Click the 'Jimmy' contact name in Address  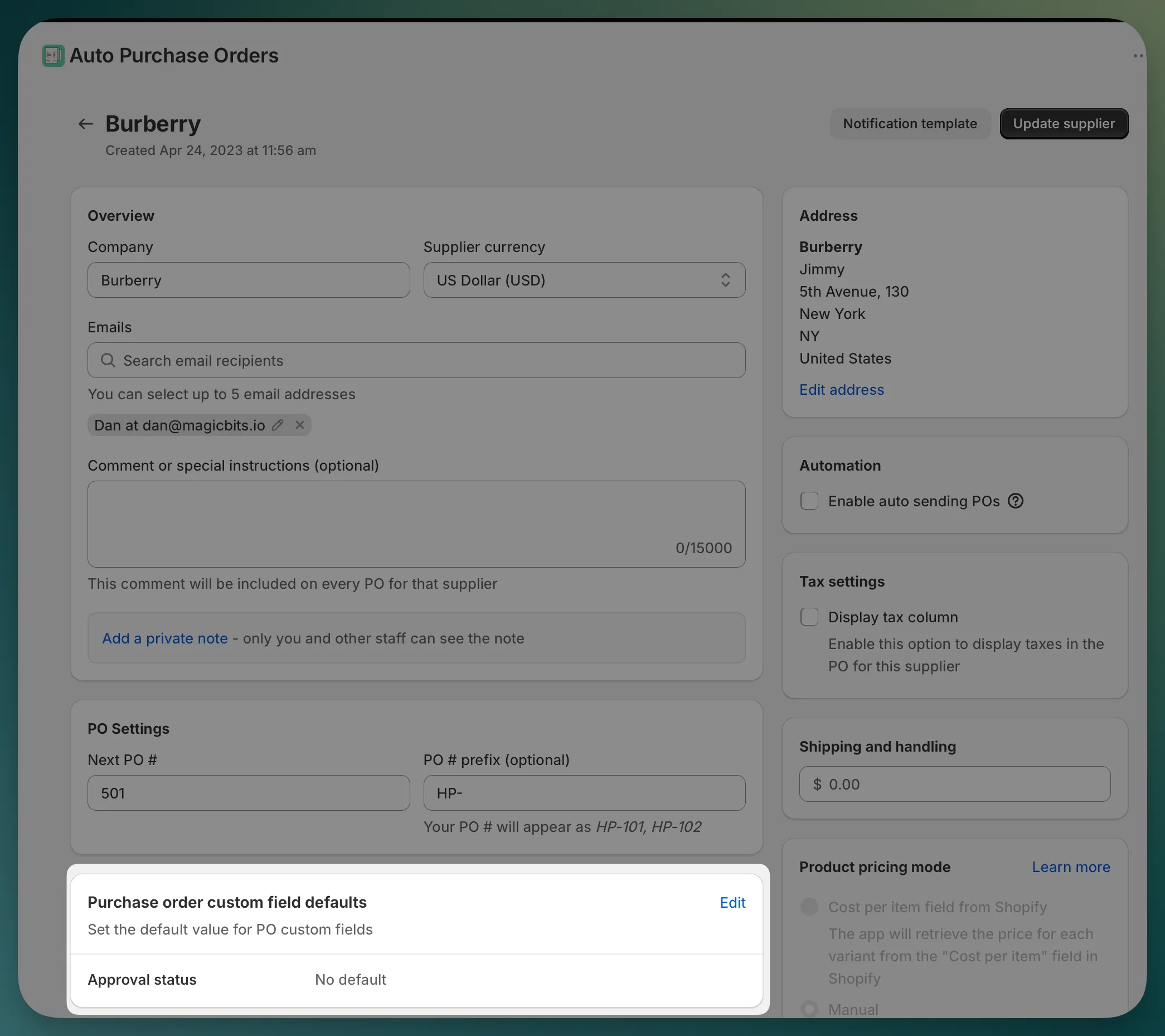822,270
